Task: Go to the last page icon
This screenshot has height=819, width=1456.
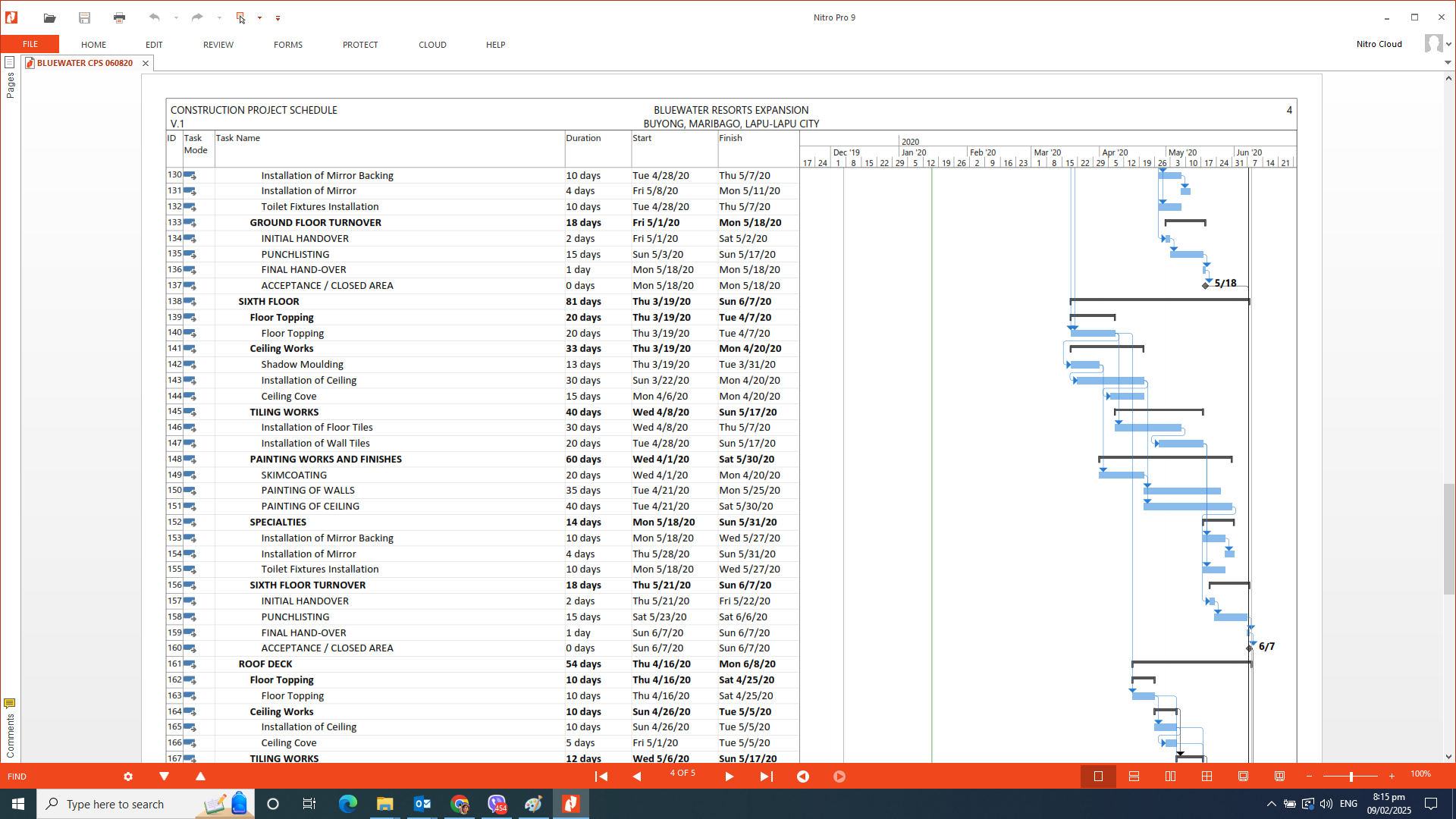Action: click(766, 777)
